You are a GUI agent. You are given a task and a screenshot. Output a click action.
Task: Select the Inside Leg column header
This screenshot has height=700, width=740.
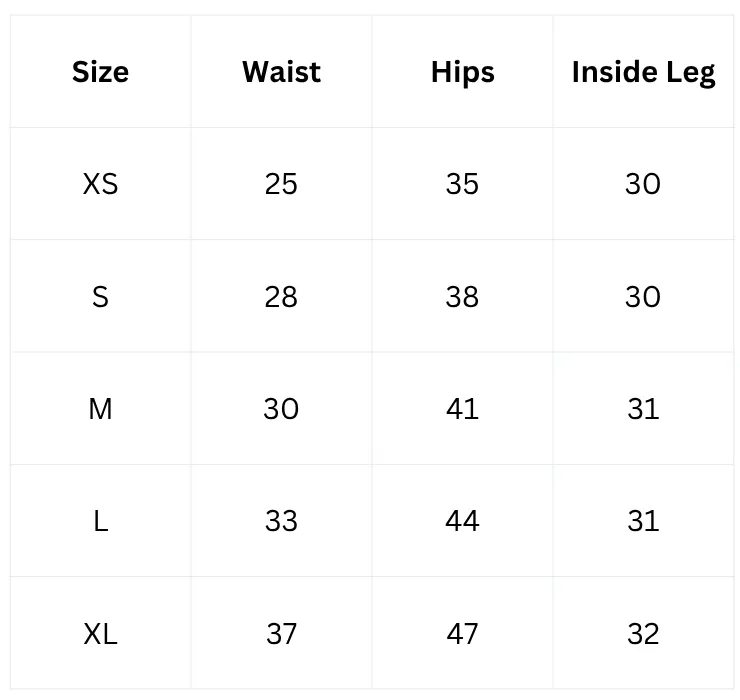tap(643, 73)
